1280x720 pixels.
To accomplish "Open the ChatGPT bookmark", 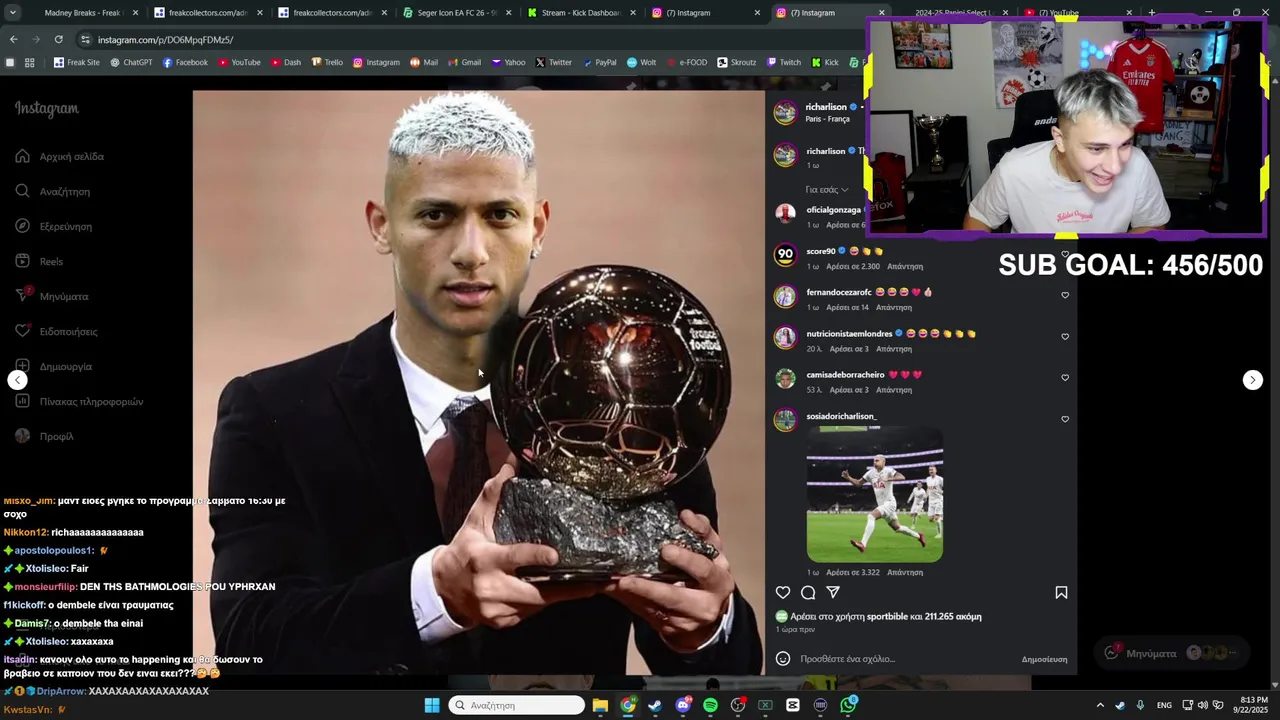I will tap(131, 62).
